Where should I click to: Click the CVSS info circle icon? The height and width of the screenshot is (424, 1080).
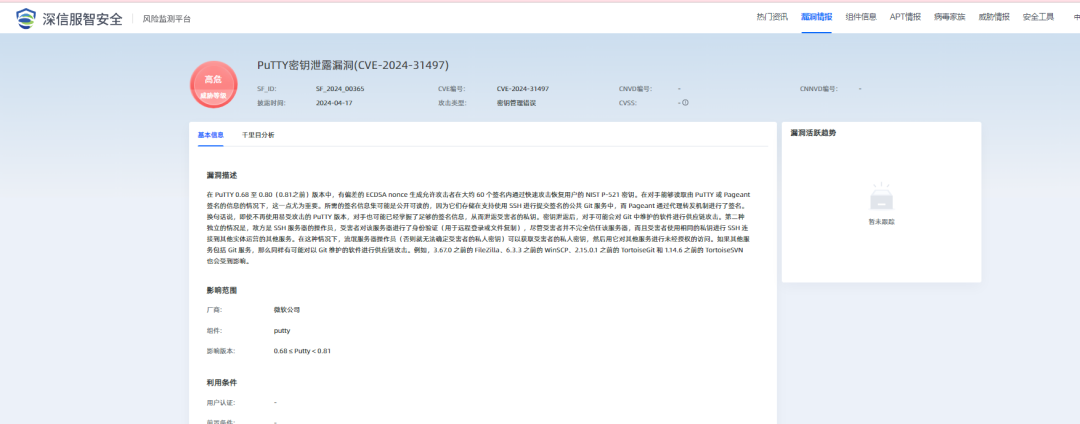click(x=685, y=103)
